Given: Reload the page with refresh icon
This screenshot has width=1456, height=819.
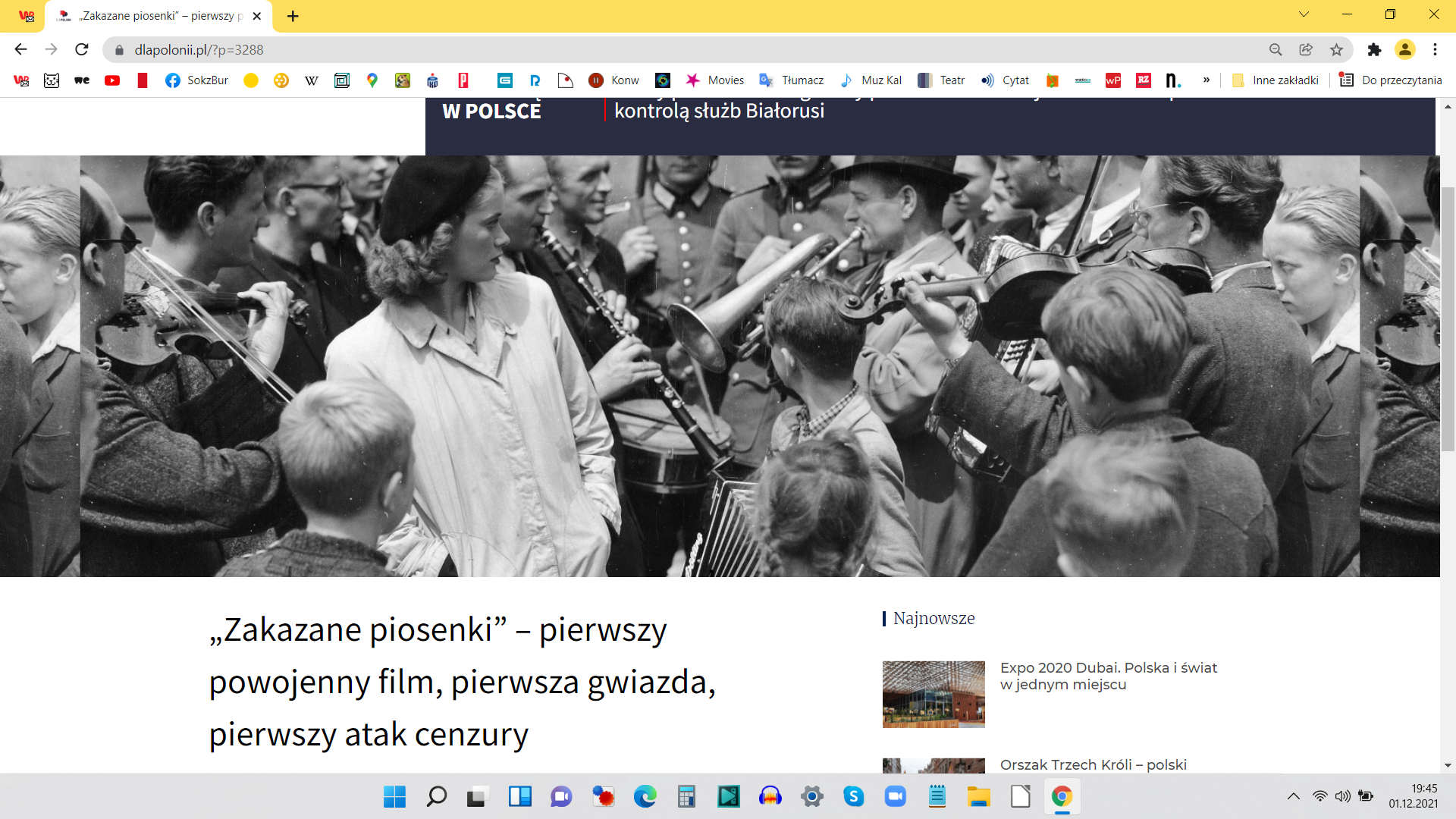Looking at the screenshot, I should coord(82,49).
